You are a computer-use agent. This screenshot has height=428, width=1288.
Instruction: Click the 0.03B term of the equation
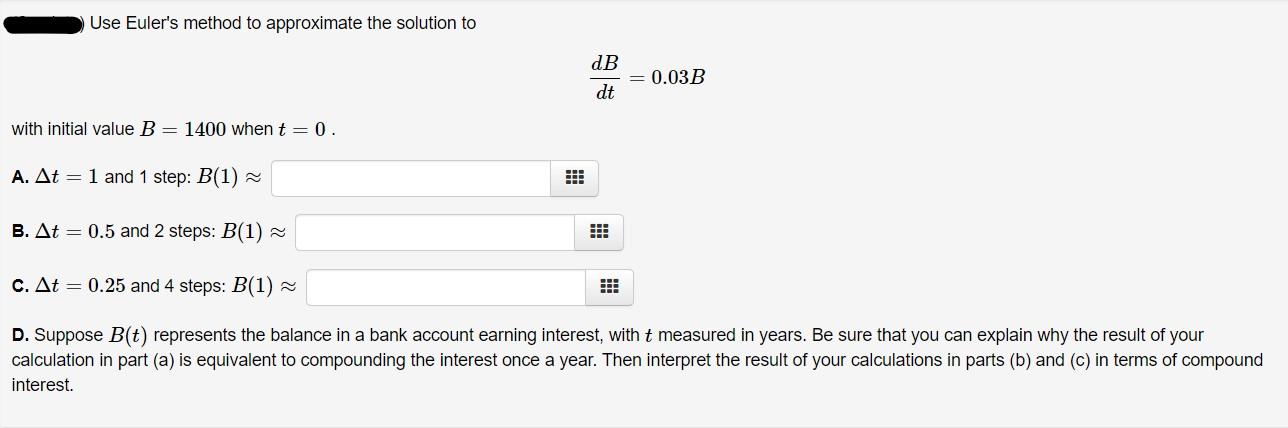[x=678, y=77]
